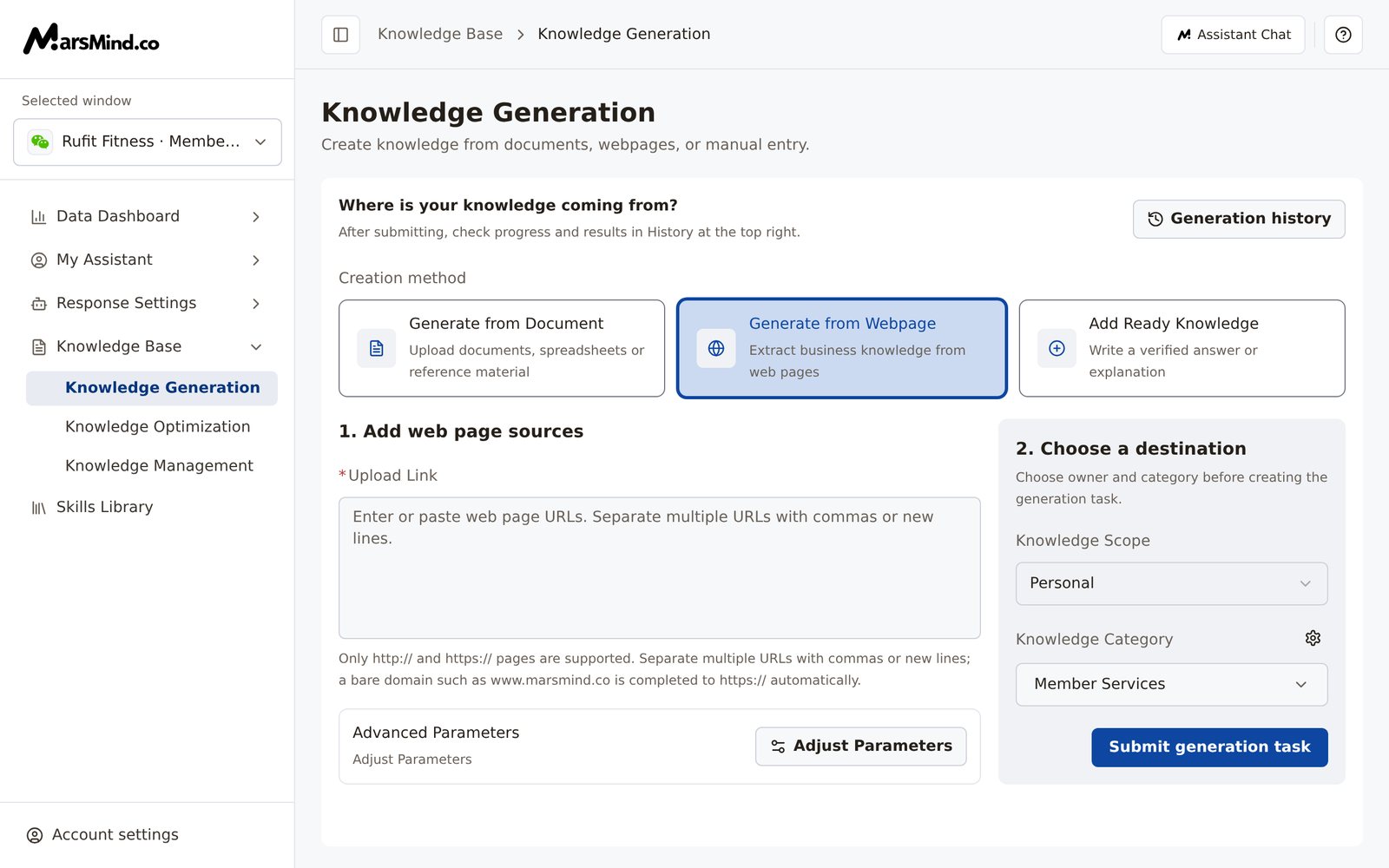This screenshot has height=868, width=1389.
Task: Expand the Response Settings menu
Action: tap(148, 303)
